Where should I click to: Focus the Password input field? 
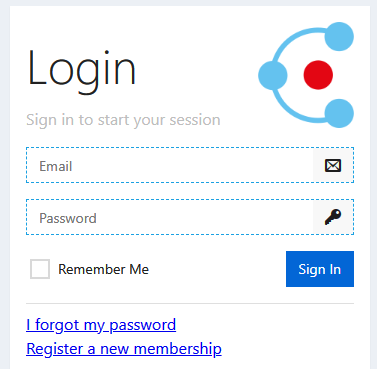(x=170, y=217)
